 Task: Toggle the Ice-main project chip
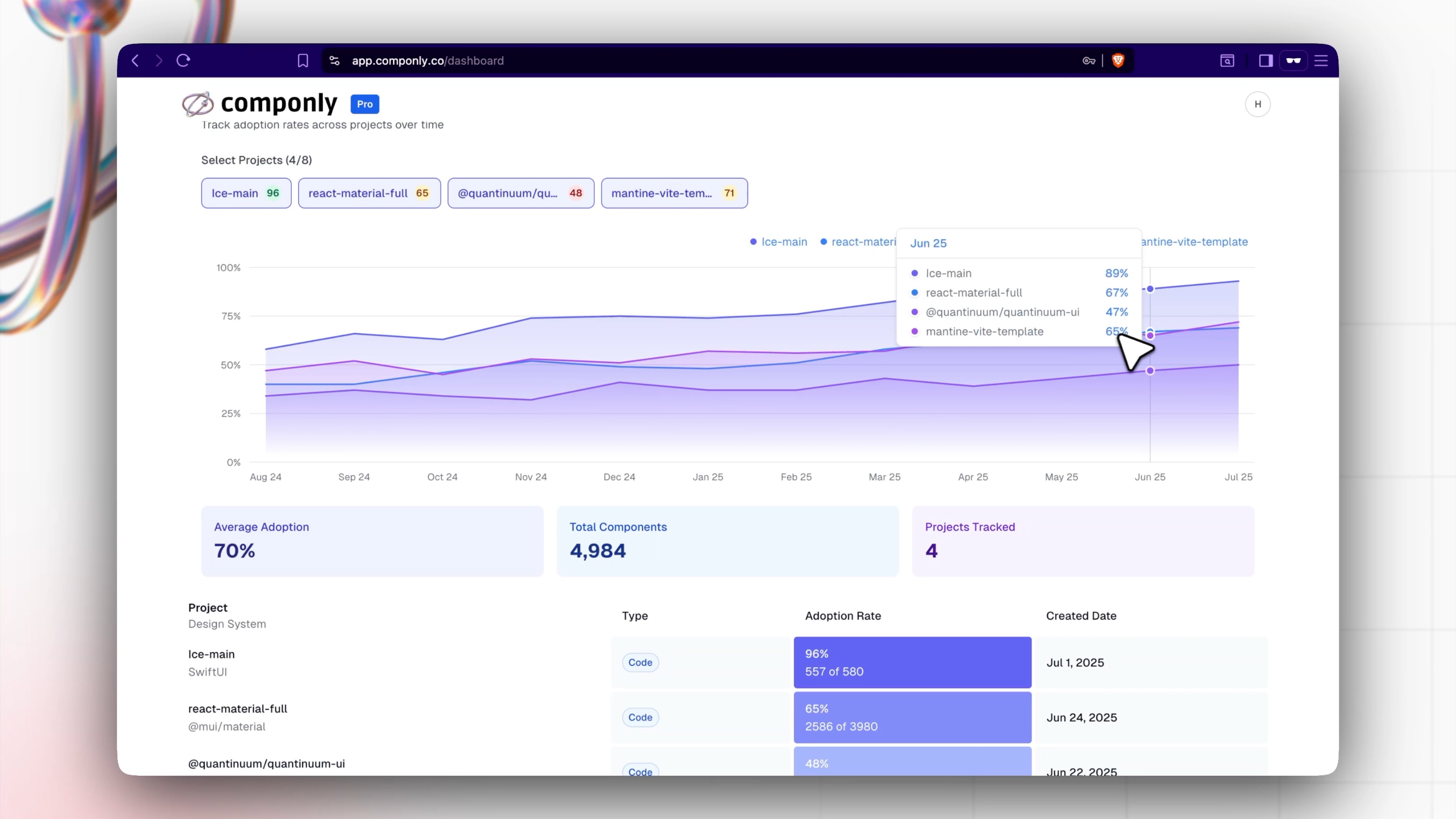[246, 193]
